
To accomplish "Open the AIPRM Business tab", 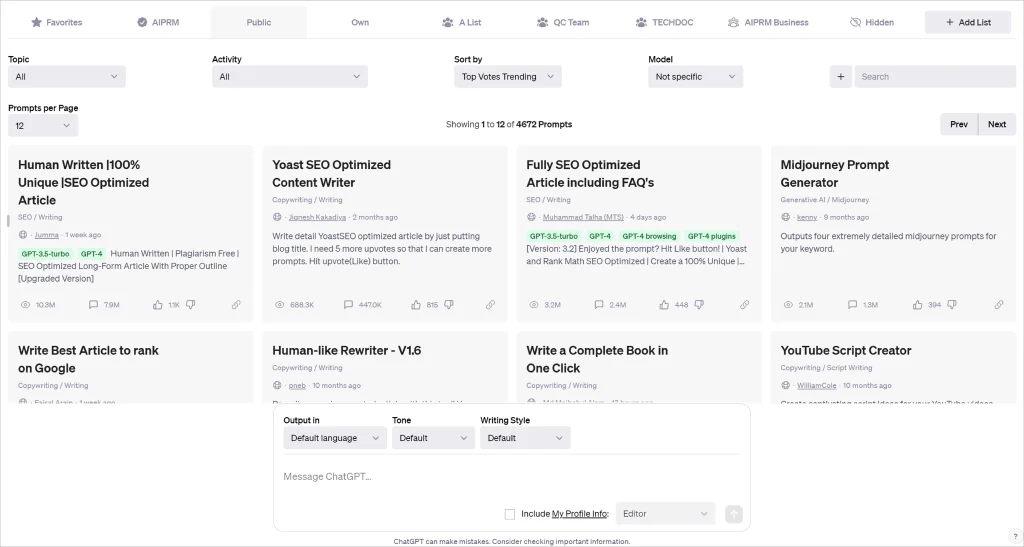I will tap(768, 22).
